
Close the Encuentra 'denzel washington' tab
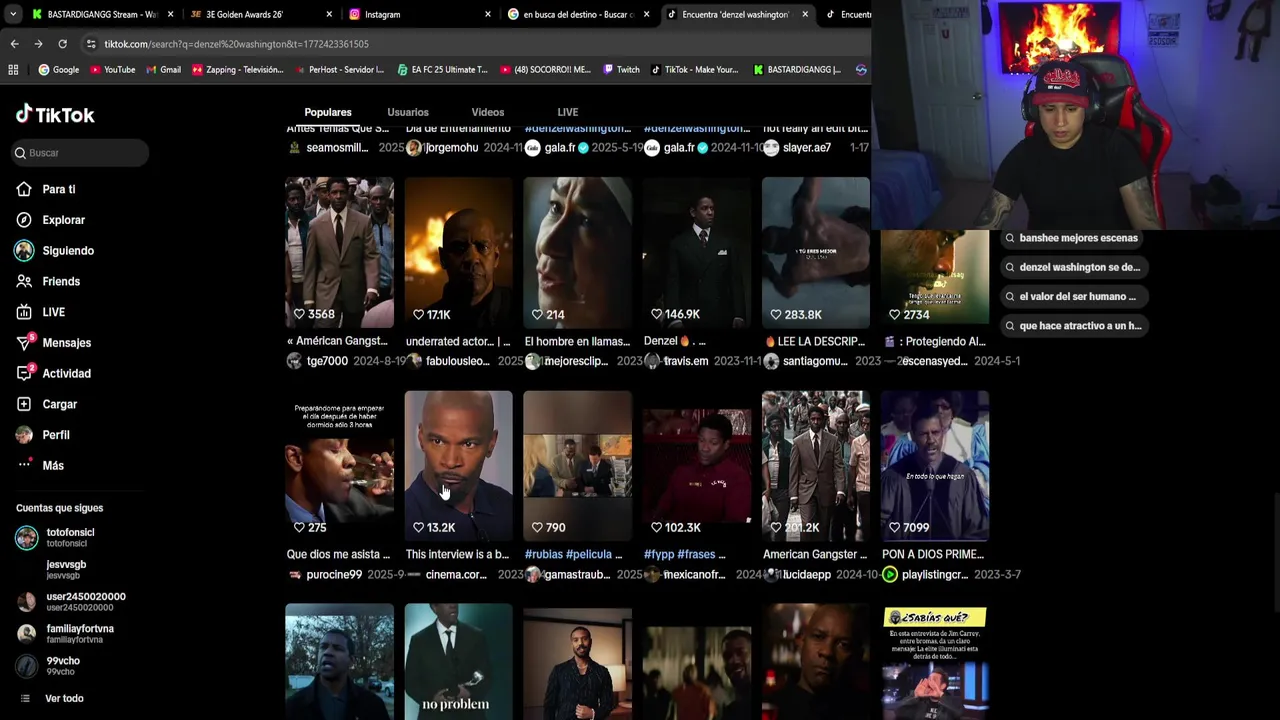[805, 14]
